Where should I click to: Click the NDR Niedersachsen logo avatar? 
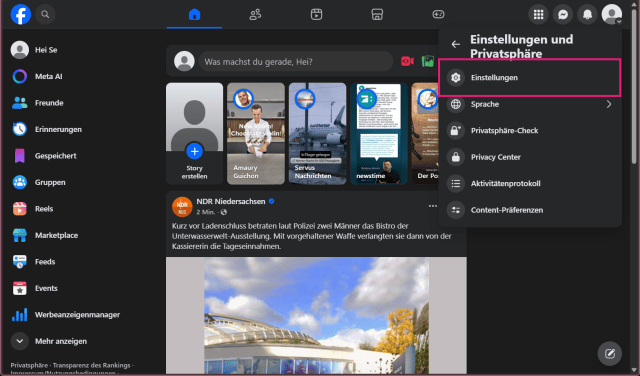[x=182, y=207]
